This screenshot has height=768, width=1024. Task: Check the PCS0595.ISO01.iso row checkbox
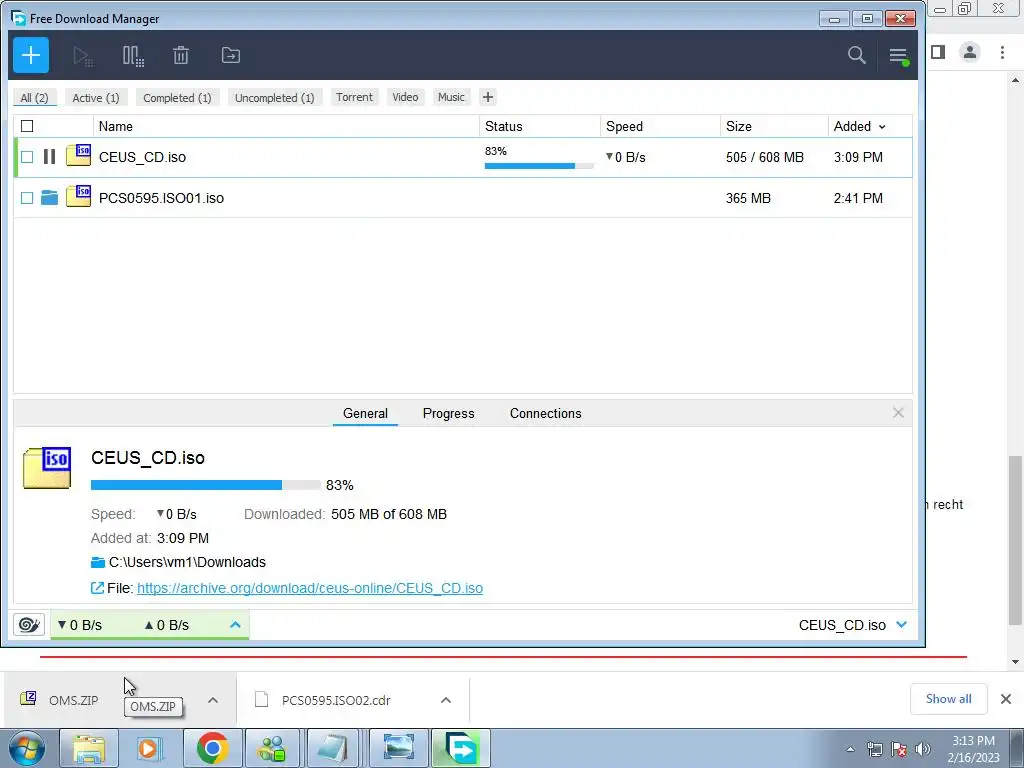pos(27,198)
